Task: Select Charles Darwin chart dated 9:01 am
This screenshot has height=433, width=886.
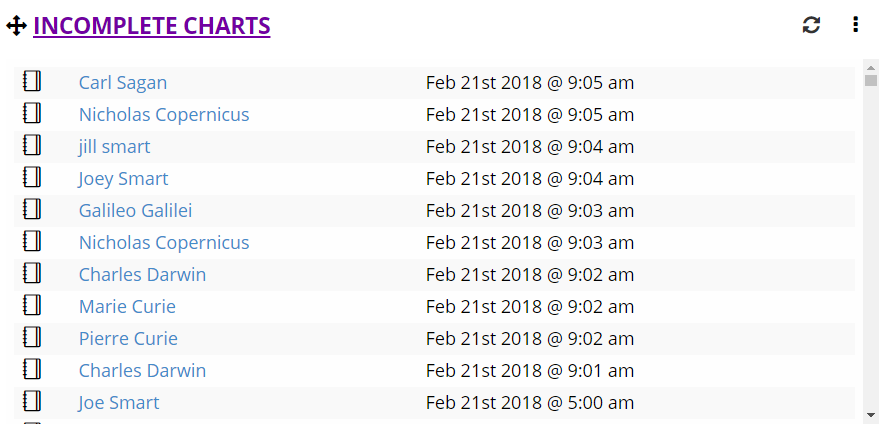Action: click(x=142, y=371)
